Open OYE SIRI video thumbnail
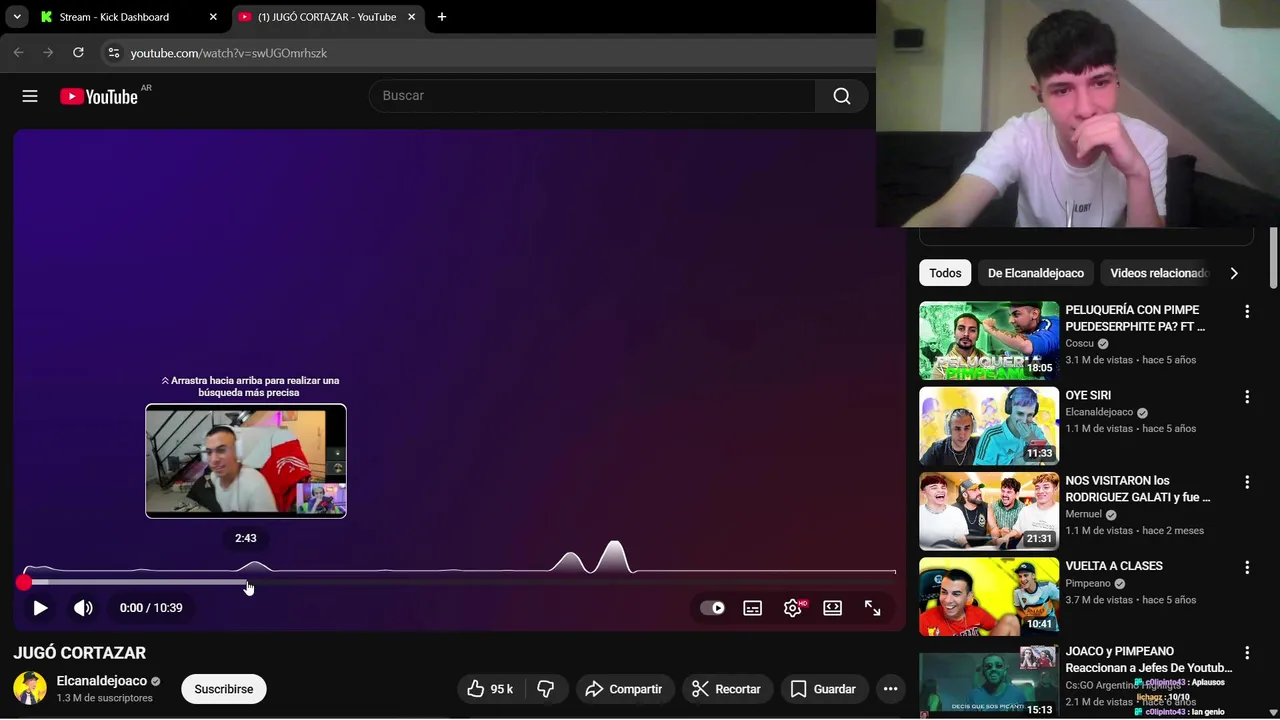This screenshot has width=1280, height=720. coord(989,426)
